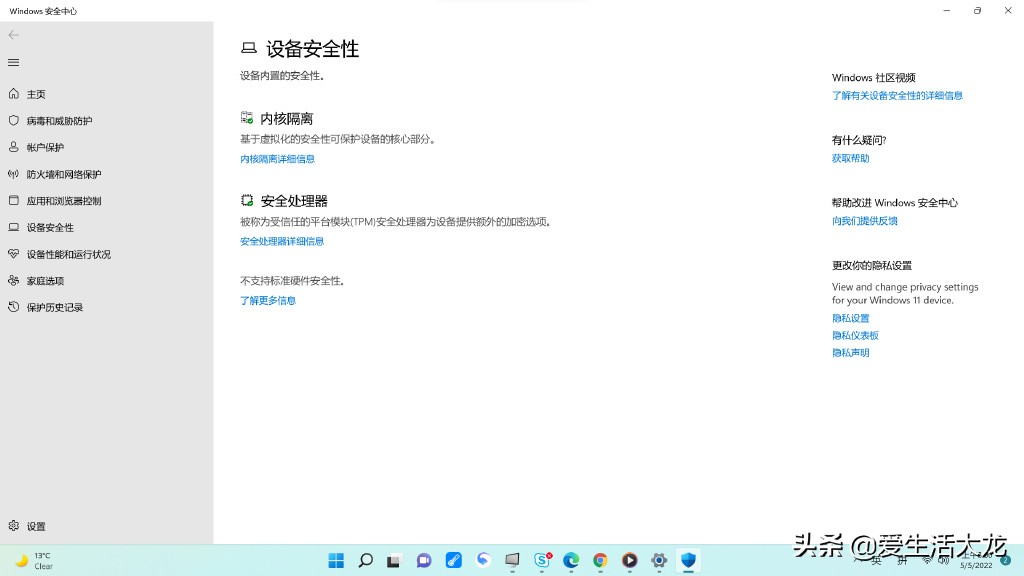The width and height of the screenshot is (1024, 576).
Task: Open 隐私声明 link
Action: [x=850, y=353]
